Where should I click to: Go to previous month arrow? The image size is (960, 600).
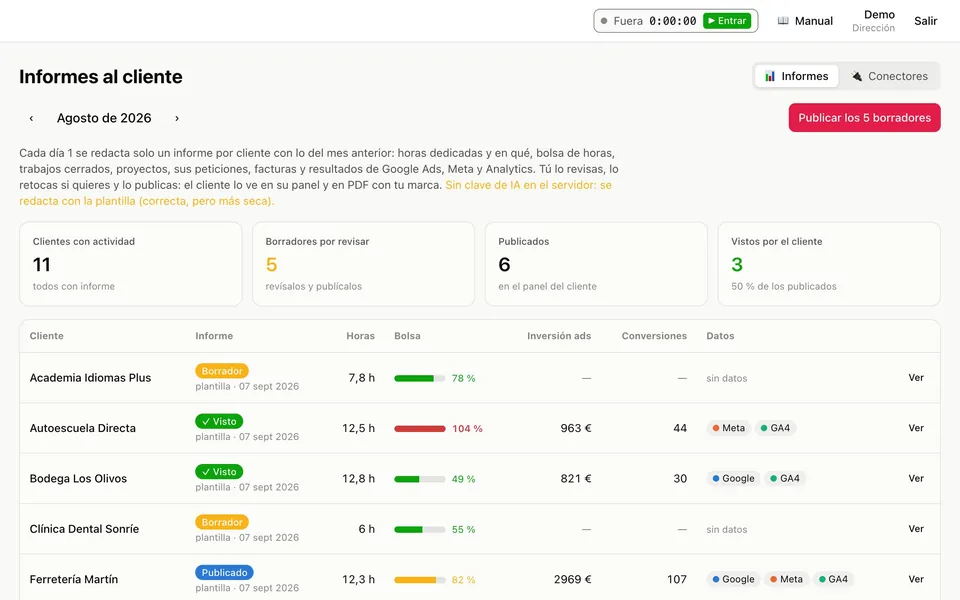click(x=31, y=118)
